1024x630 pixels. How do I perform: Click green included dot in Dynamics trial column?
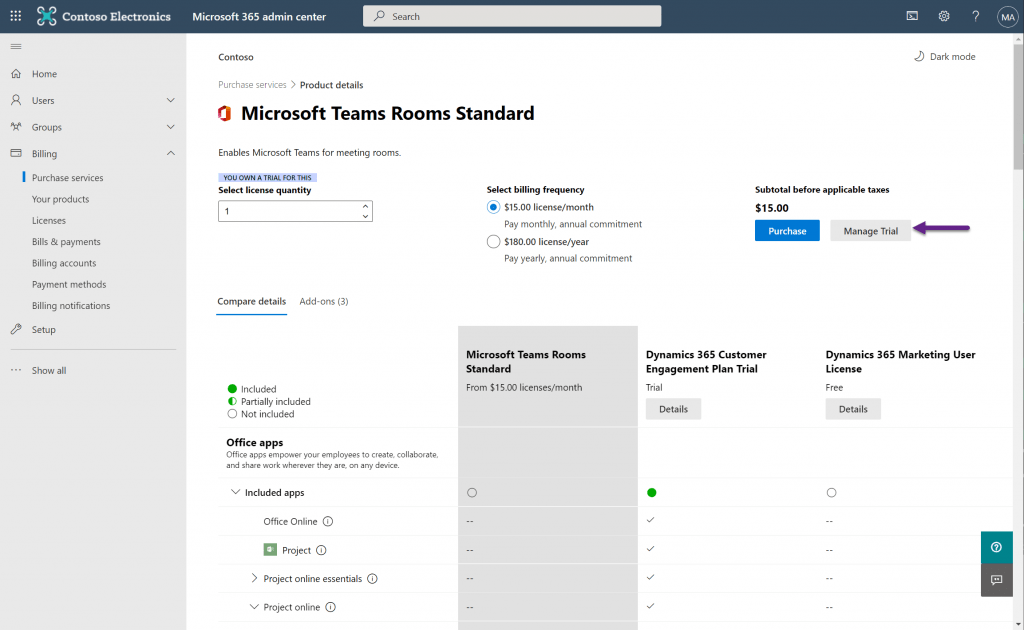[x=652, y=492]
